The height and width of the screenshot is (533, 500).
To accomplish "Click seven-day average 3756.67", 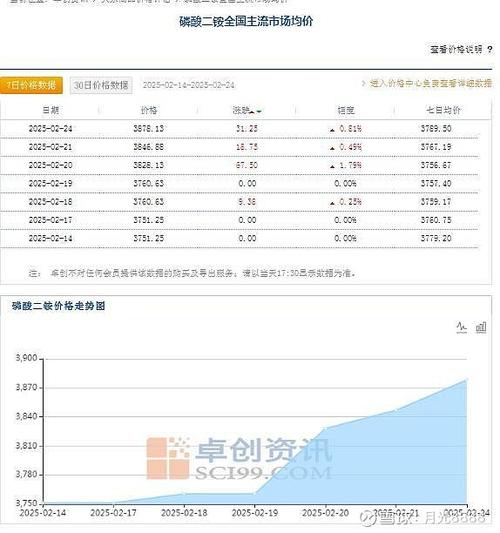I will [x=436, y=165].
